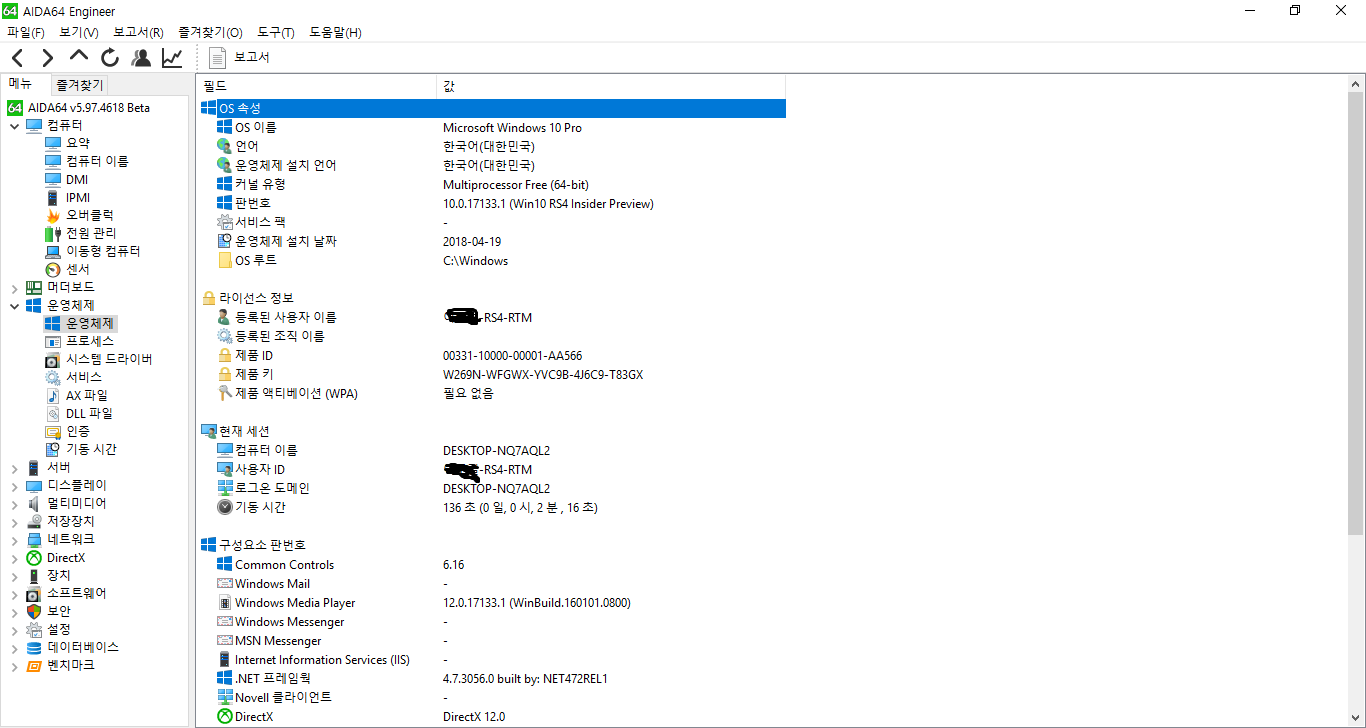The width and height of the screenshot is (1366, 728).
Task: Collapse the 컴퓨터 tree node
Action: click(14, 125)
